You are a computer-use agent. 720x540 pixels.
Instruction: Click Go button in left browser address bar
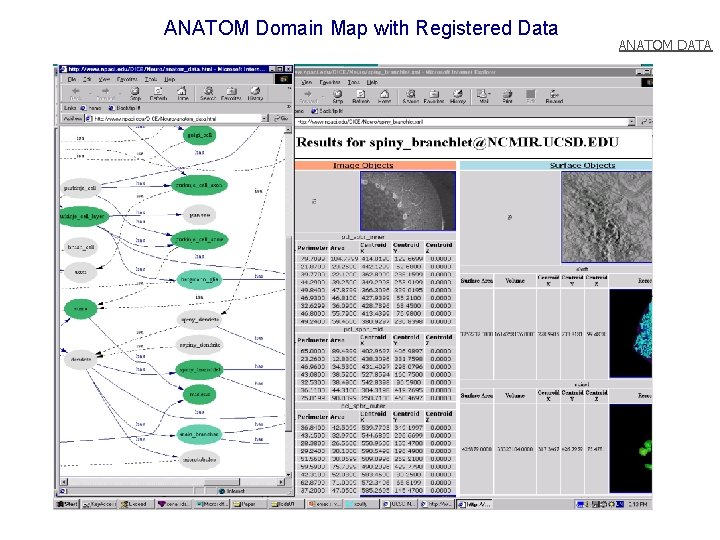tap(281, 118)
